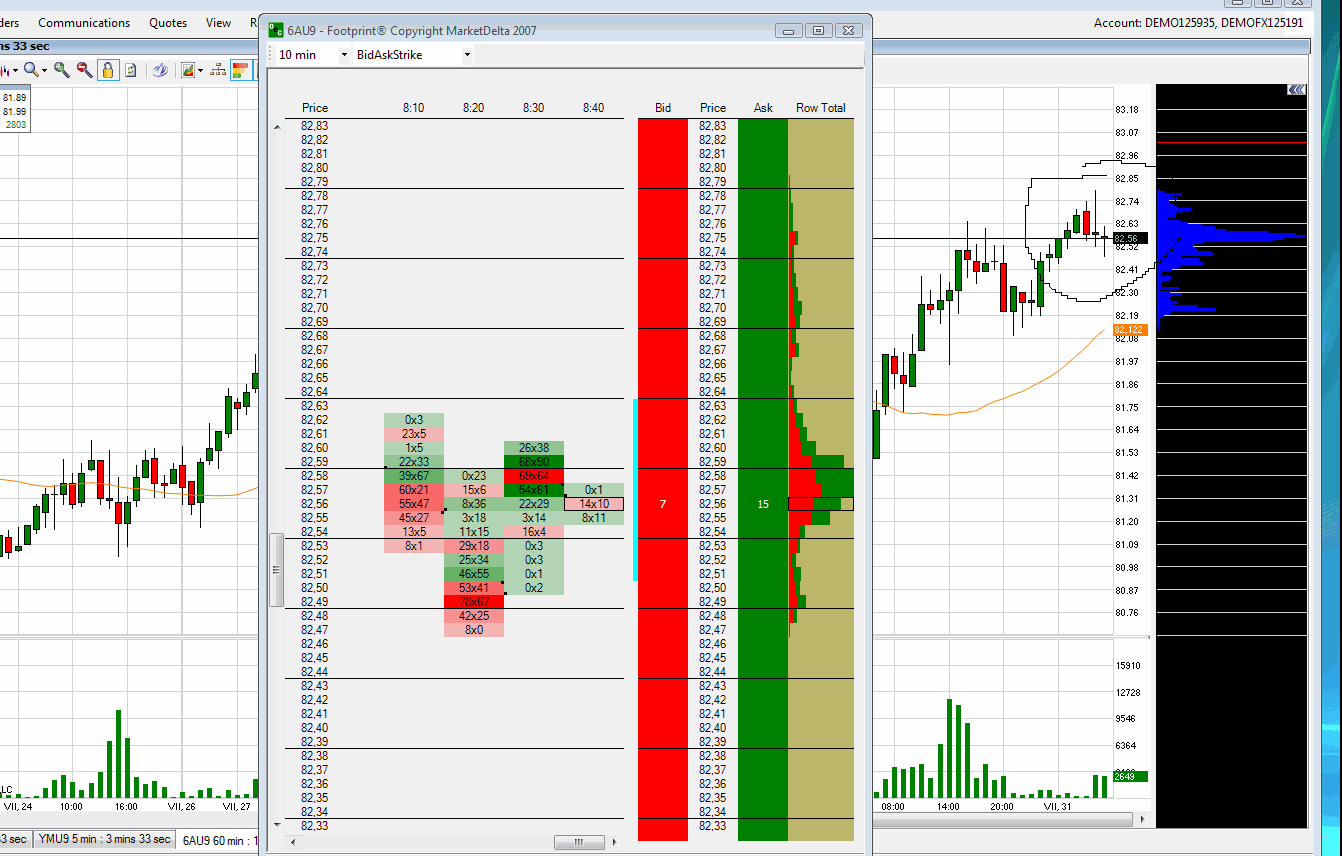Select the 68x90 footprint cell
Image resolution: width=1342 pixels, height=856 pixels.
pyautogui.click(x=533, y=462)
